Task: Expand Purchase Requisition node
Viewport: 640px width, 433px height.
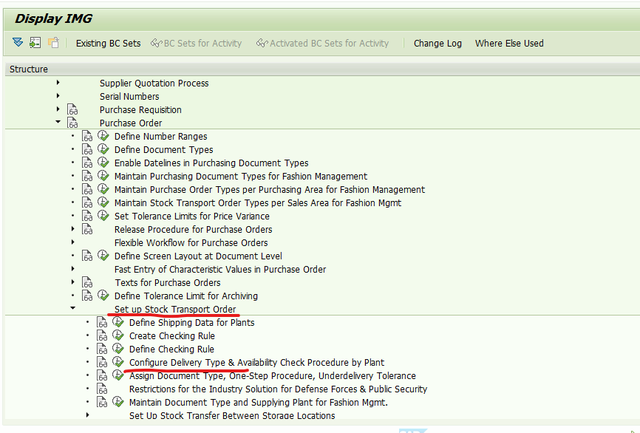Action: pos(58,109)
